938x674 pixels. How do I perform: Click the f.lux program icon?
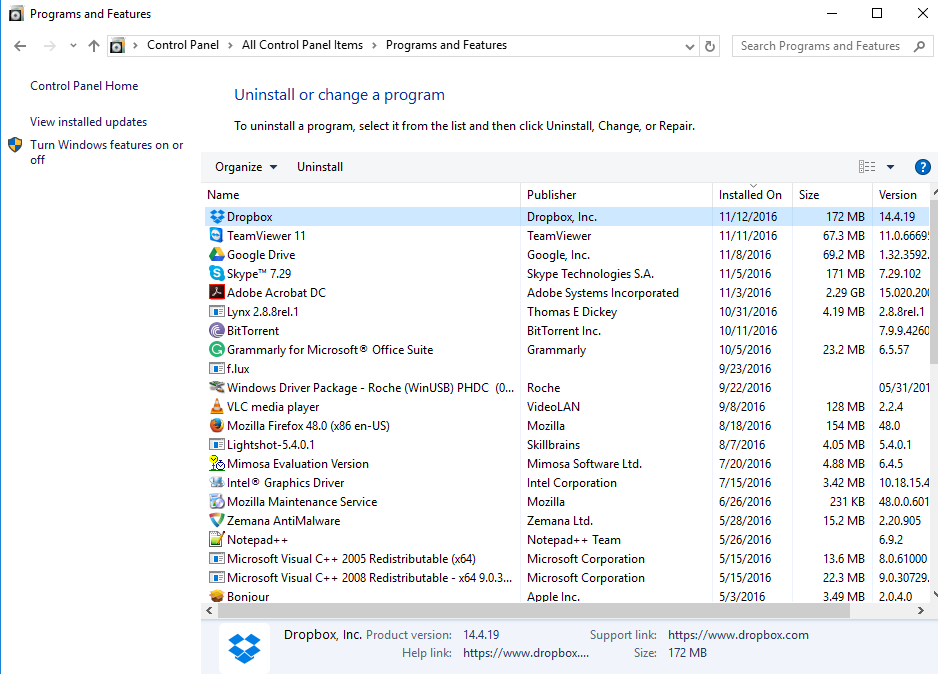click(x=217, y=368)
